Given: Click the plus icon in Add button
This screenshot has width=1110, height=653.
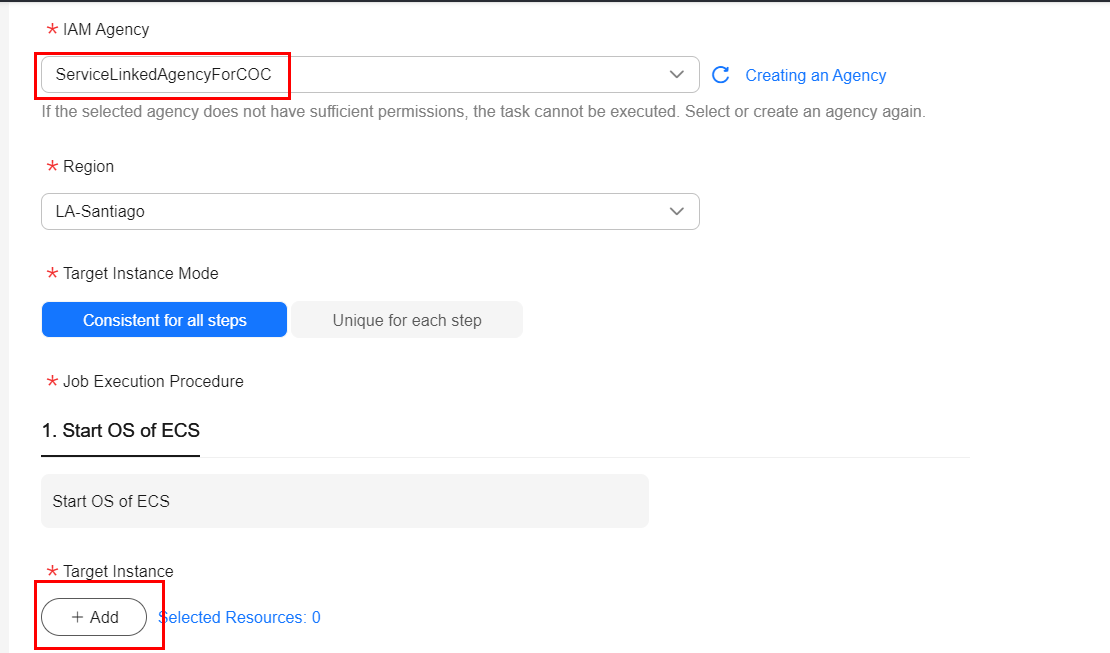Looking at the screenshot, I should 77,618.
